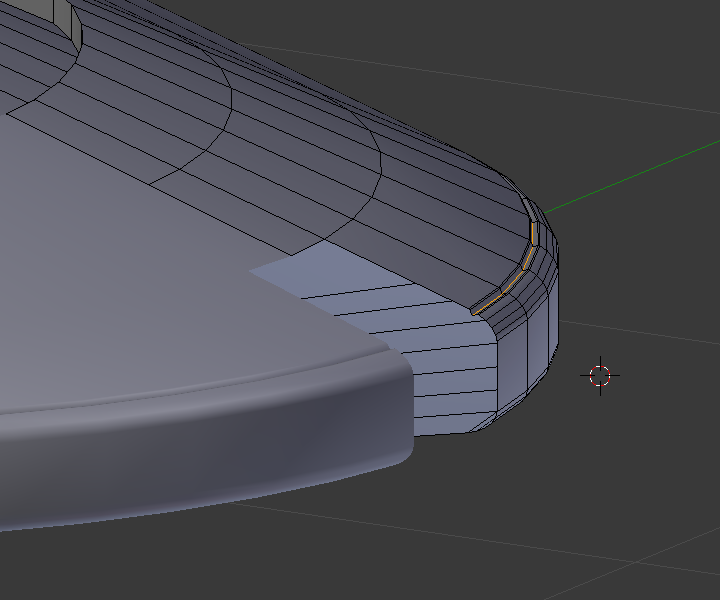Screen dimensions: 720x600
Task: Click the red-white 3D cursor crosshair
Action: click(x=600, y=376)
